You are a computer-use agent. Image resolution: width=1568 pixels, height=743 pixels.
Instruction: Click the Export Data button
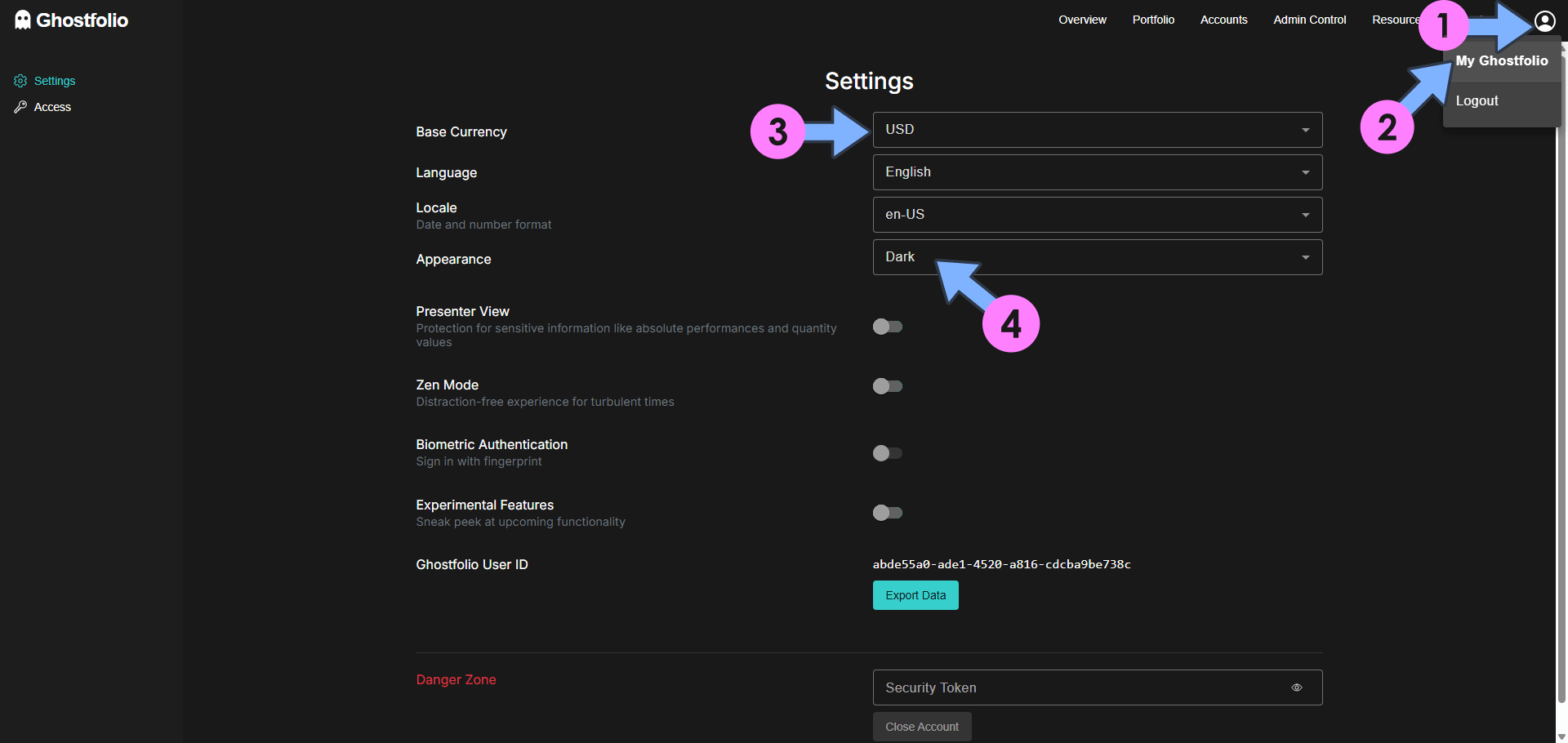pyautogui.click(x=915, y=595)
